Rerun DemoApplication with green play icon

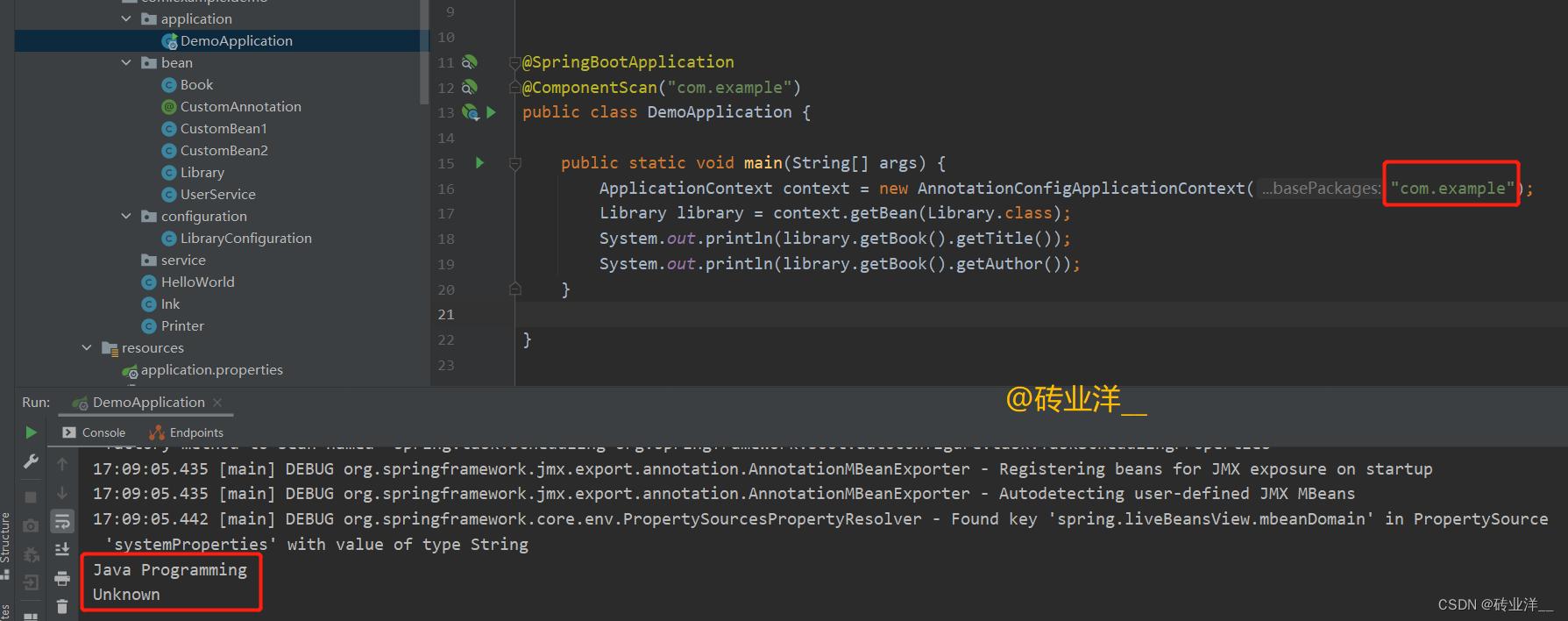[31, 432]
